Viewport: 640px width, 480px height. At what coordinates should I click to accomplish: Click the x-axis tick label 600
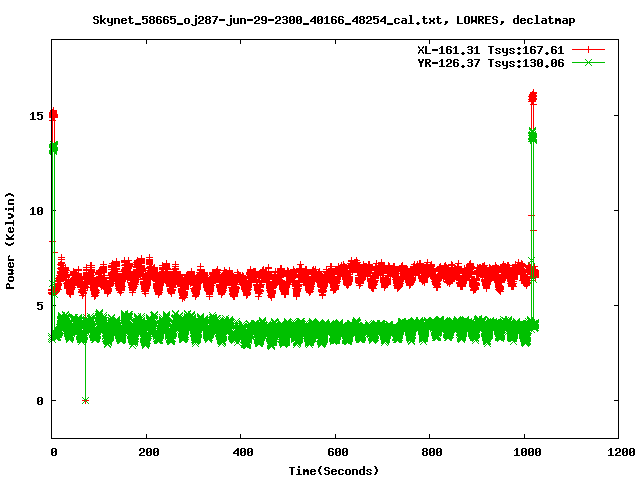[x=338, y=452]
